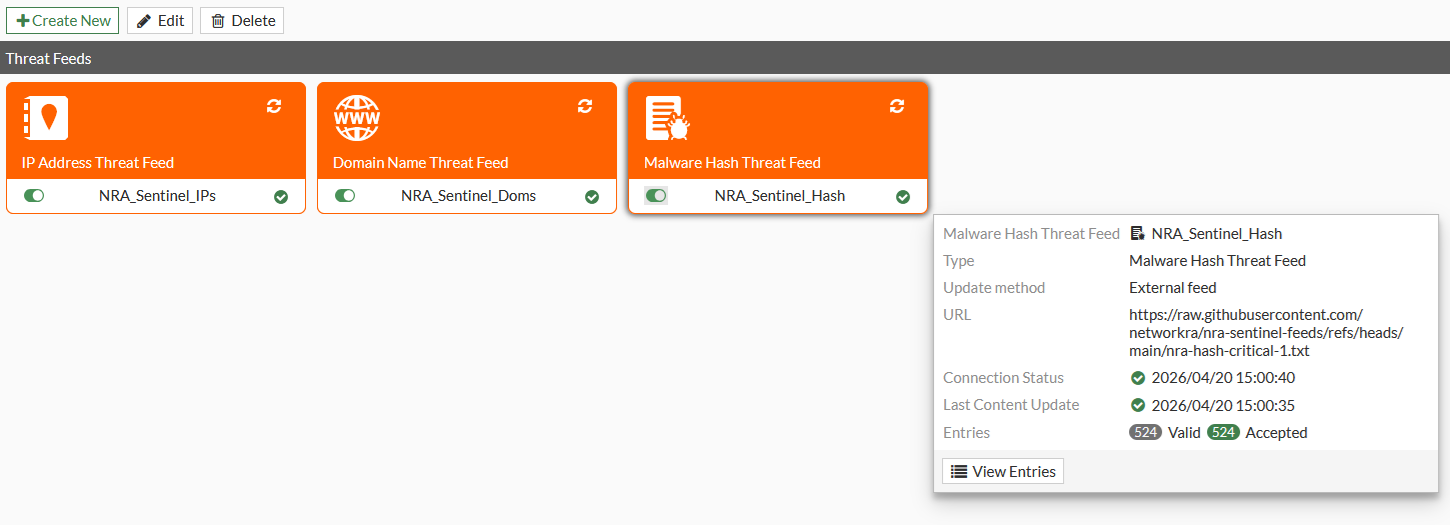Click the Type value Malware Hash Threat Feed

1218,261
